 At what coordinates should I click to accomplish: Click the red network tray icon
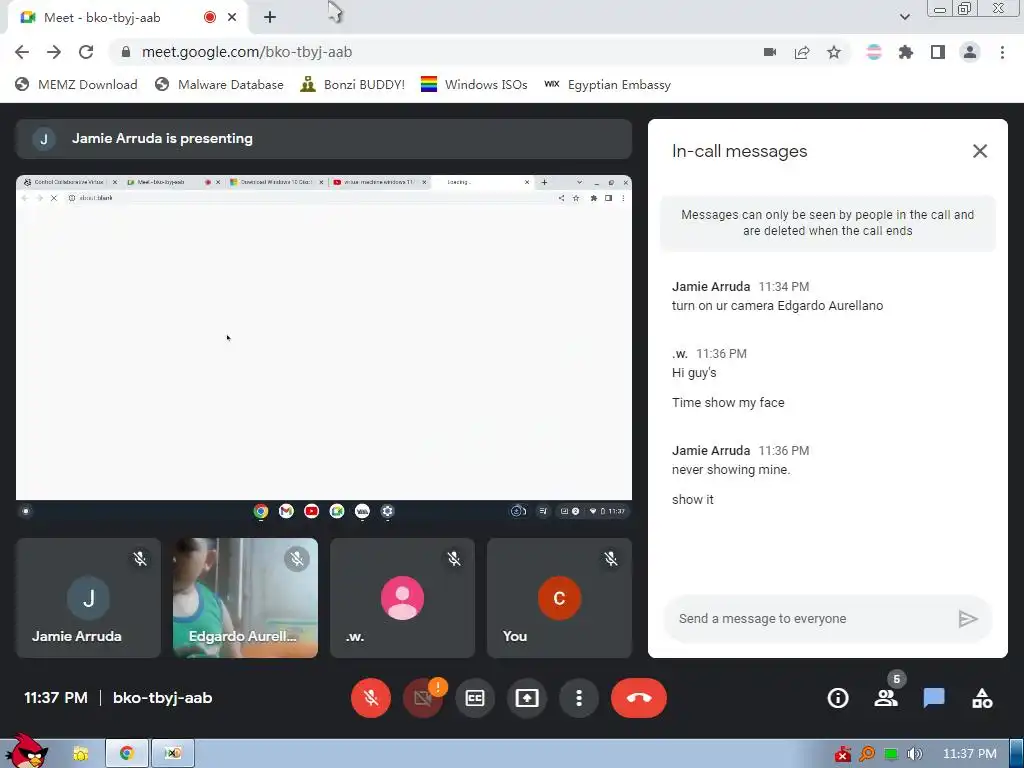(842, 754)
